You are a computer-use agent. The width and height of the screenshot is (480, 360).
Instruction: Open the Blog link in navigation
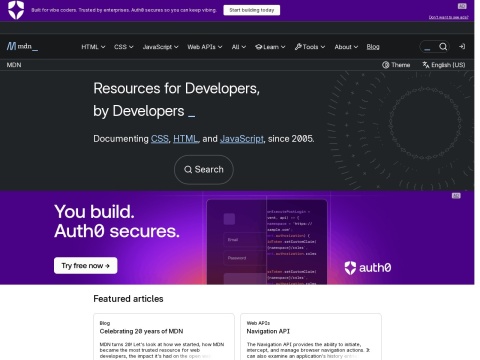[373, 47]
